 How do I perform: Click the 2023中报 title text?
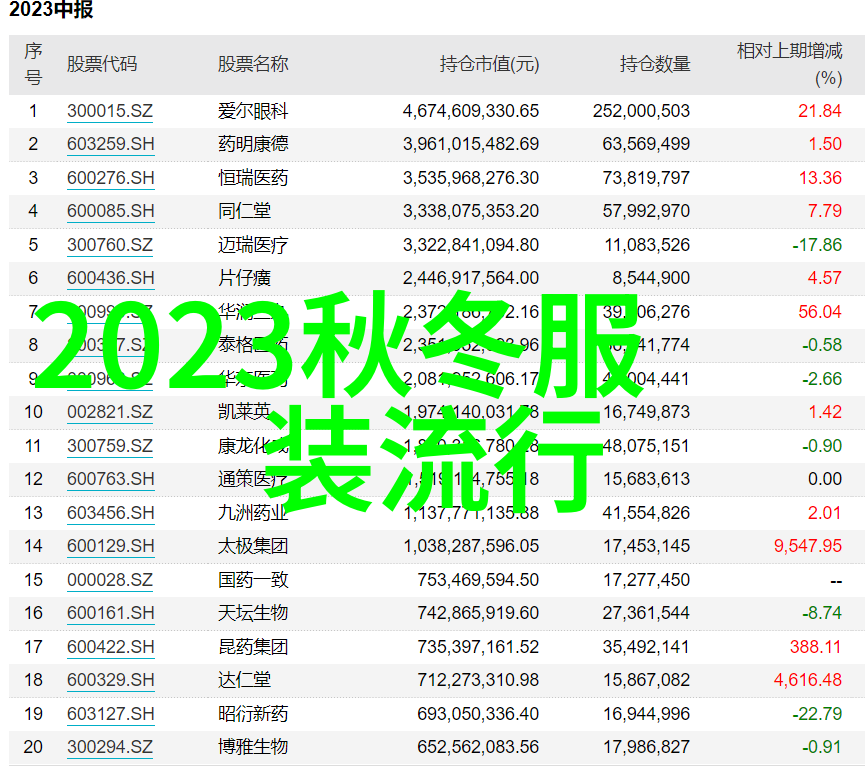[x=51, y=10]
